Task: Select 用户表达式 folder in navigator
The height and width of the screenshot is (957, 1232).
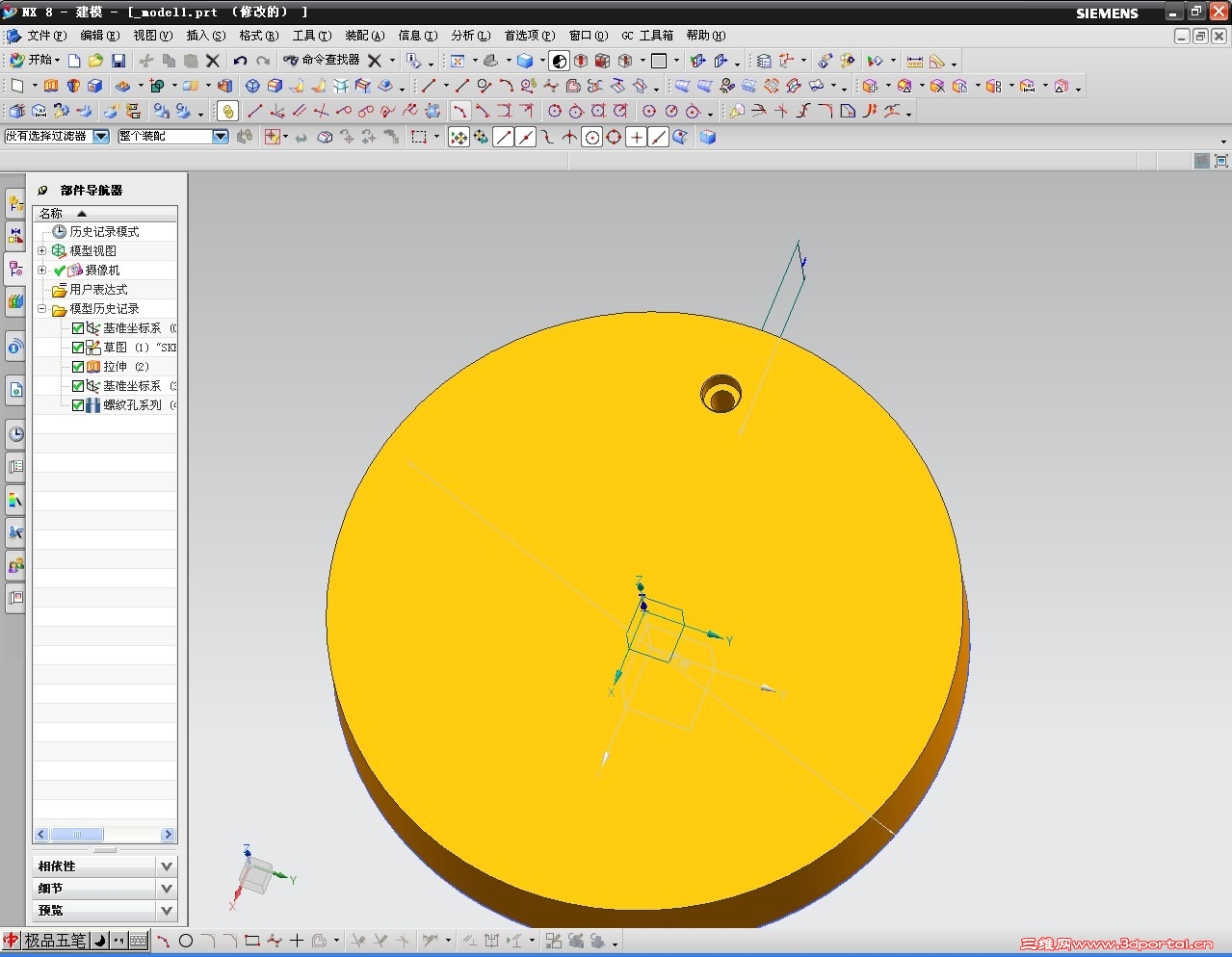Action: pyautogui.click(x=97, y=290)
